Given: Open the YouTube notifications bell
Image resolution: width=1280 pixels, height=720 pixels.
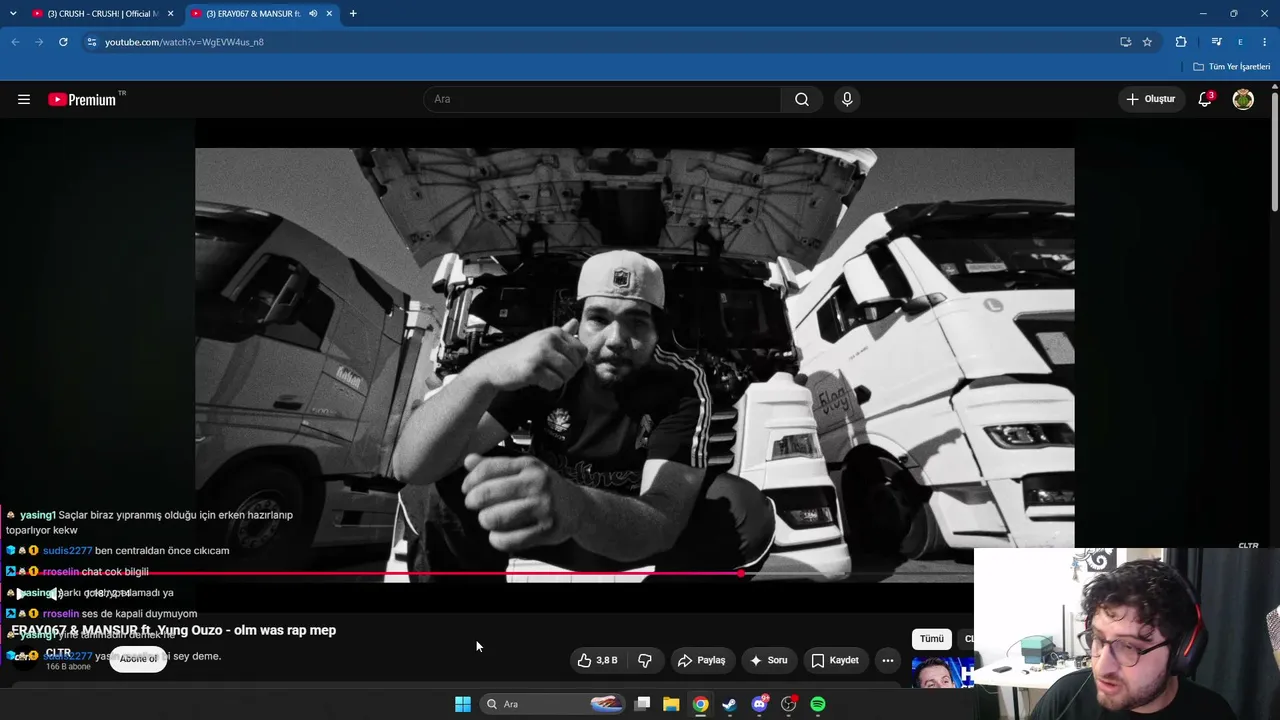Looking at the screenshot, I should pyautogui.click(x=1205, y=99).
